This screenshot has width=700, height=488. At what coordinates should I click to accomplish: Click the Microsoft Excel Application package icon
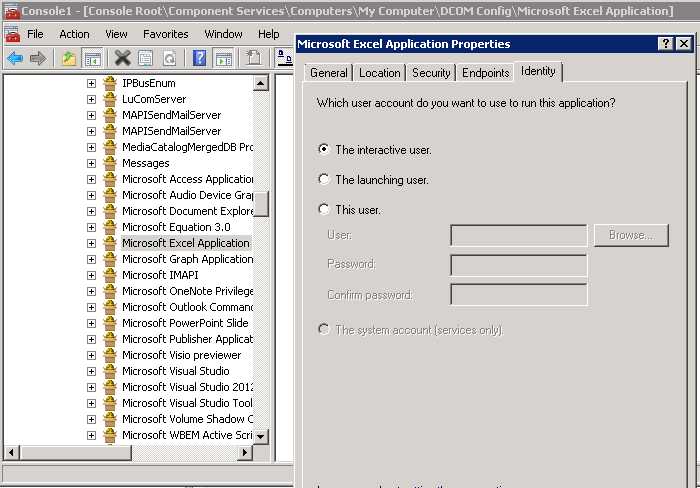pos(110,243)
